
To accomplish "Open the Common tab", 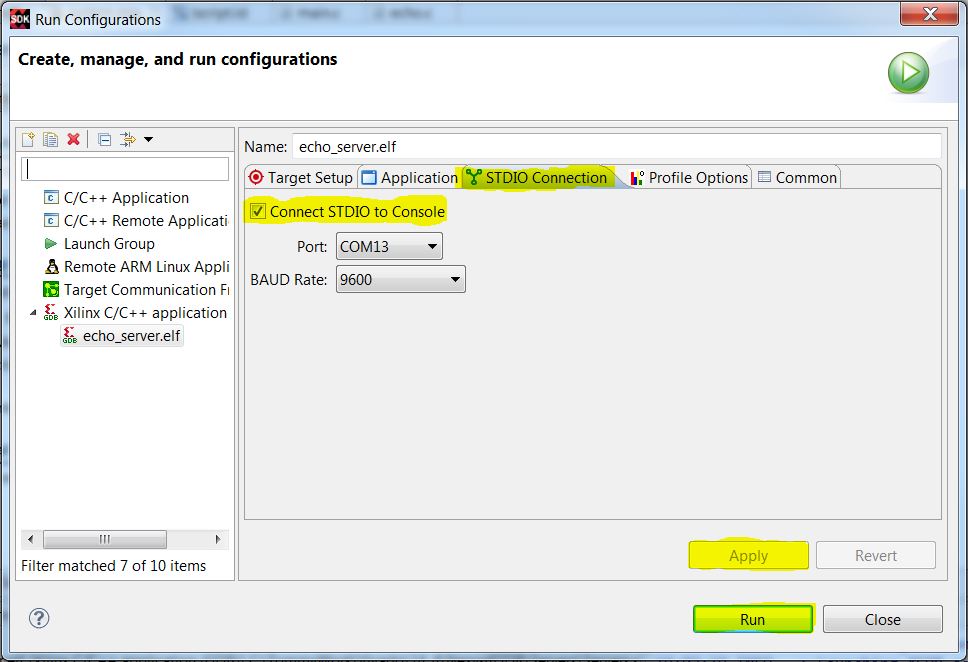I will pos(798,178).
